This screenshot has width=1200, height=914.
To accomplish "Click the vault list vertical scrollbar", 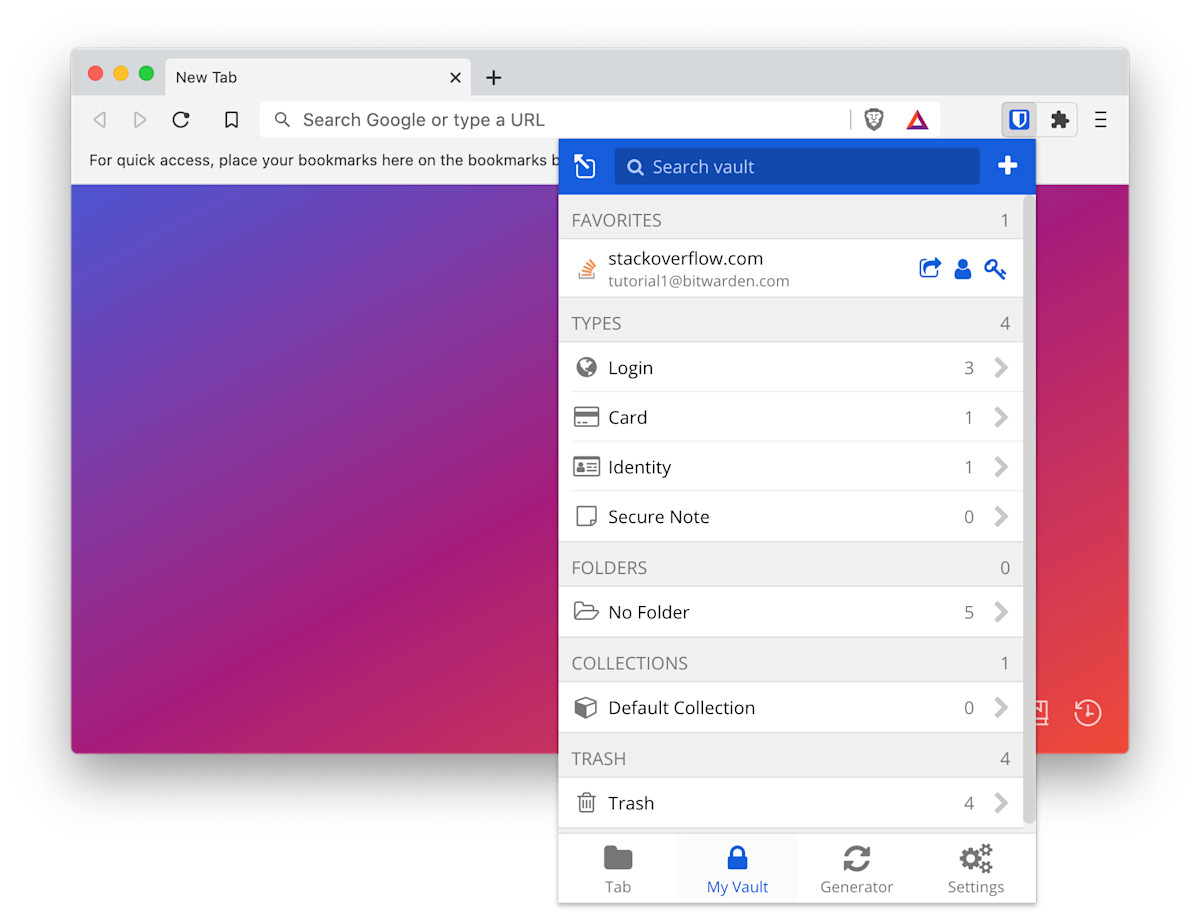I will click(1029, 500).
